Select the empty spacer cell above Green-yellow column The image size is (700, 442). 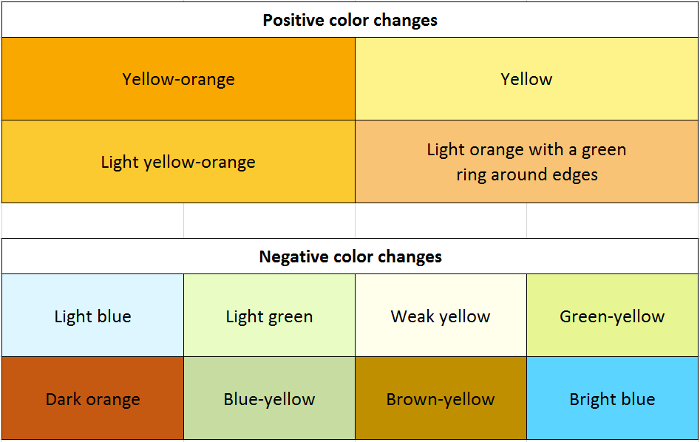[612, 221]
